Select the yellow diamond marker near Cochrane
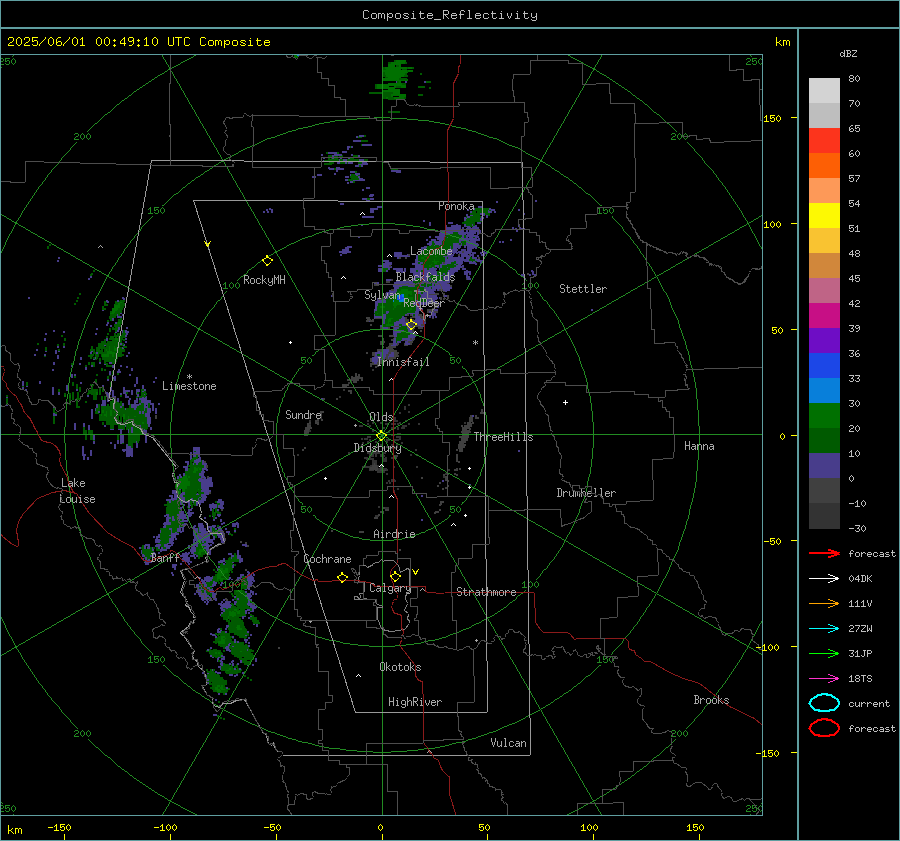 coord(343,577)
